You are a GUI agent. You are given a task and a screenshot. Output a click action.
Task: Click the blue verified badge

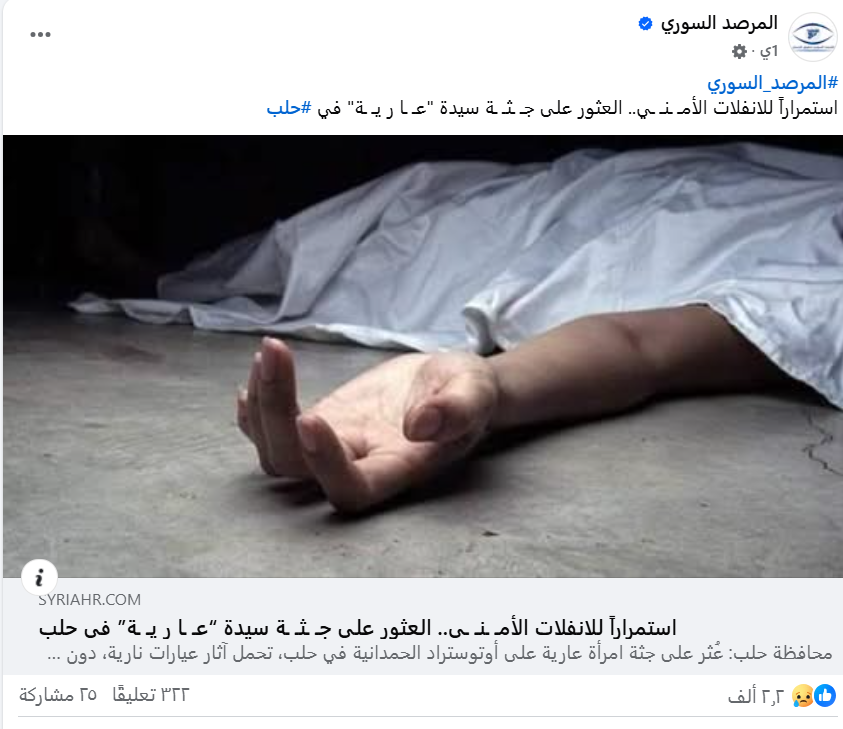(x=645, y=24)
